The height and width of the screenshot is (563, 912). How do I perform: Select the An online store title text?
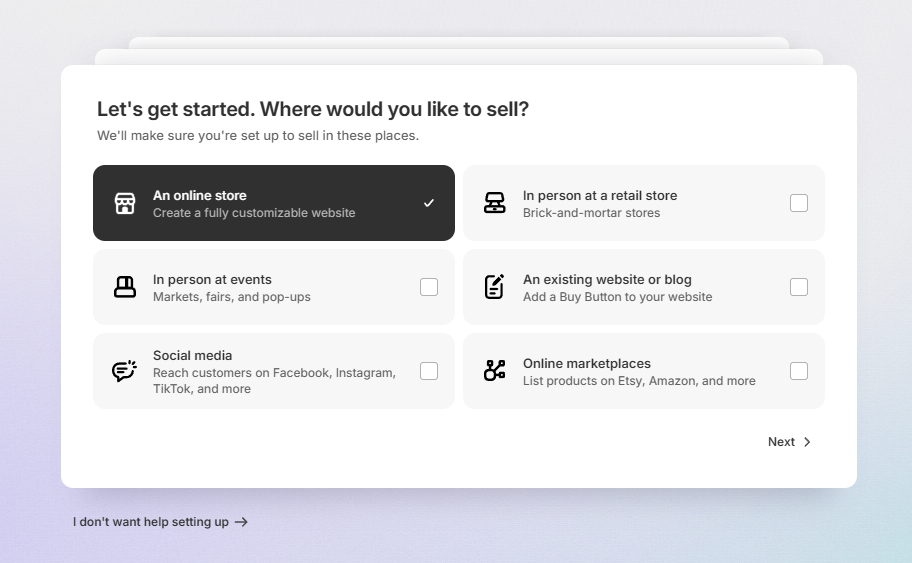coord(200,195)
